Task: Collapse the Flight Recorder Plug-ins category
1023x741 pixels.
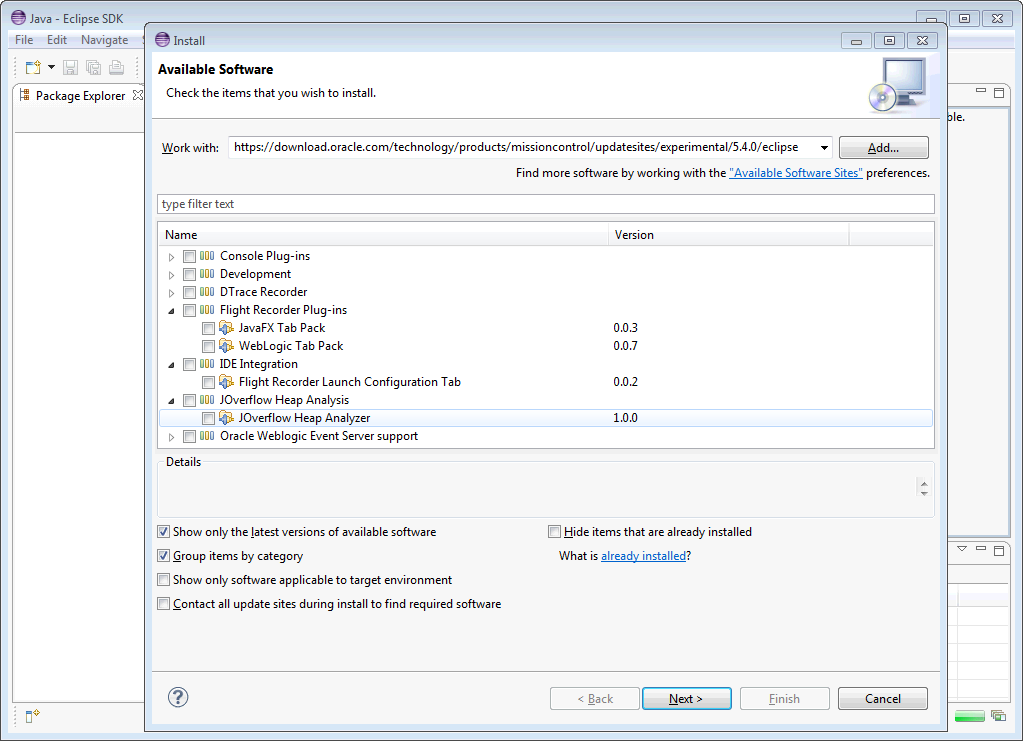Action: point(172,310)
